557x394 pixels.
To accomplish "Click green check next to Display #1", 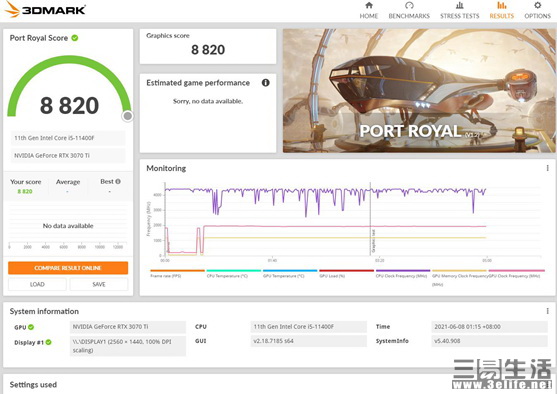I will pyautogui.click(x=48, y=342).
